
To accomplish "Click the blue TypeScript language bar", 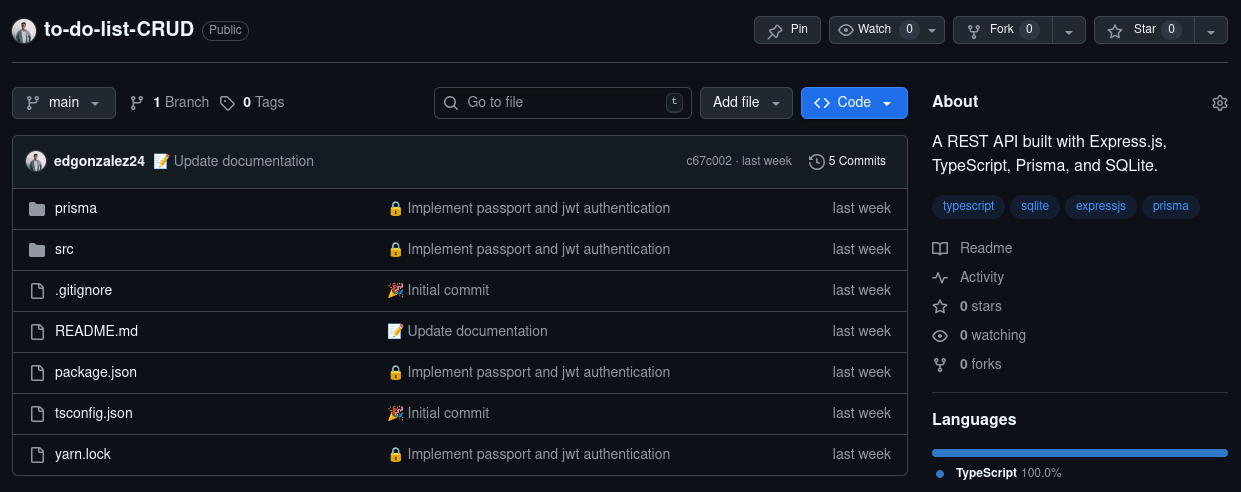I will tap(1080, 453).
